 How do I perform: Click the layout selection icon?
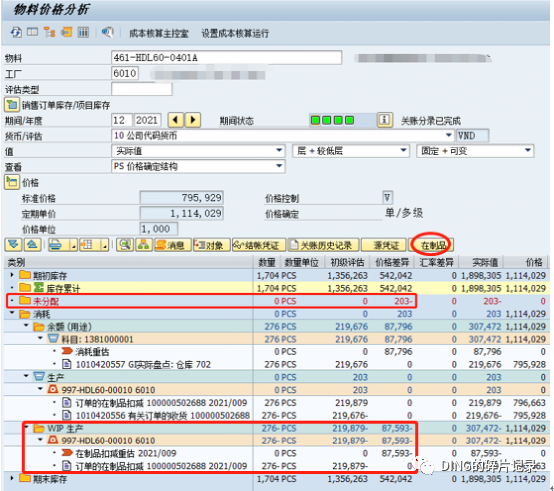coord(87,244)
